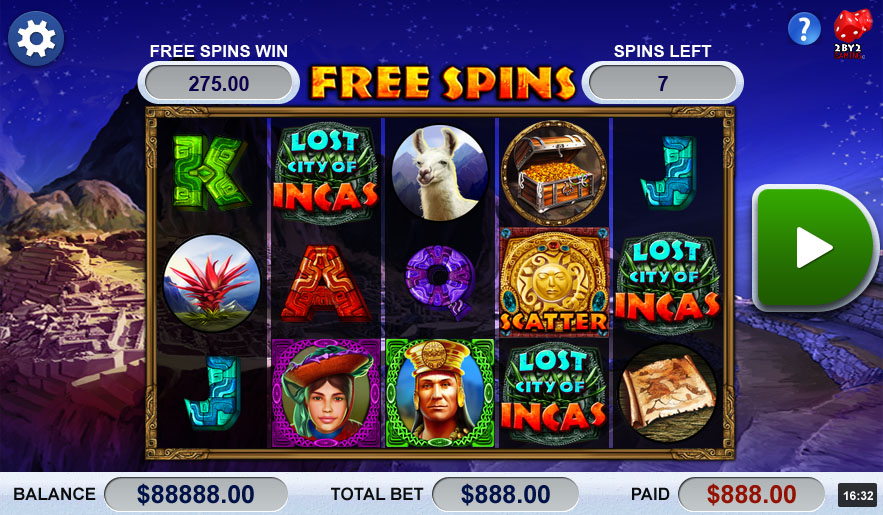This screenshot has width=883, height=515.
Task: Click the Free Spins Win 275.00 display
Action: (x=218, y=83)
